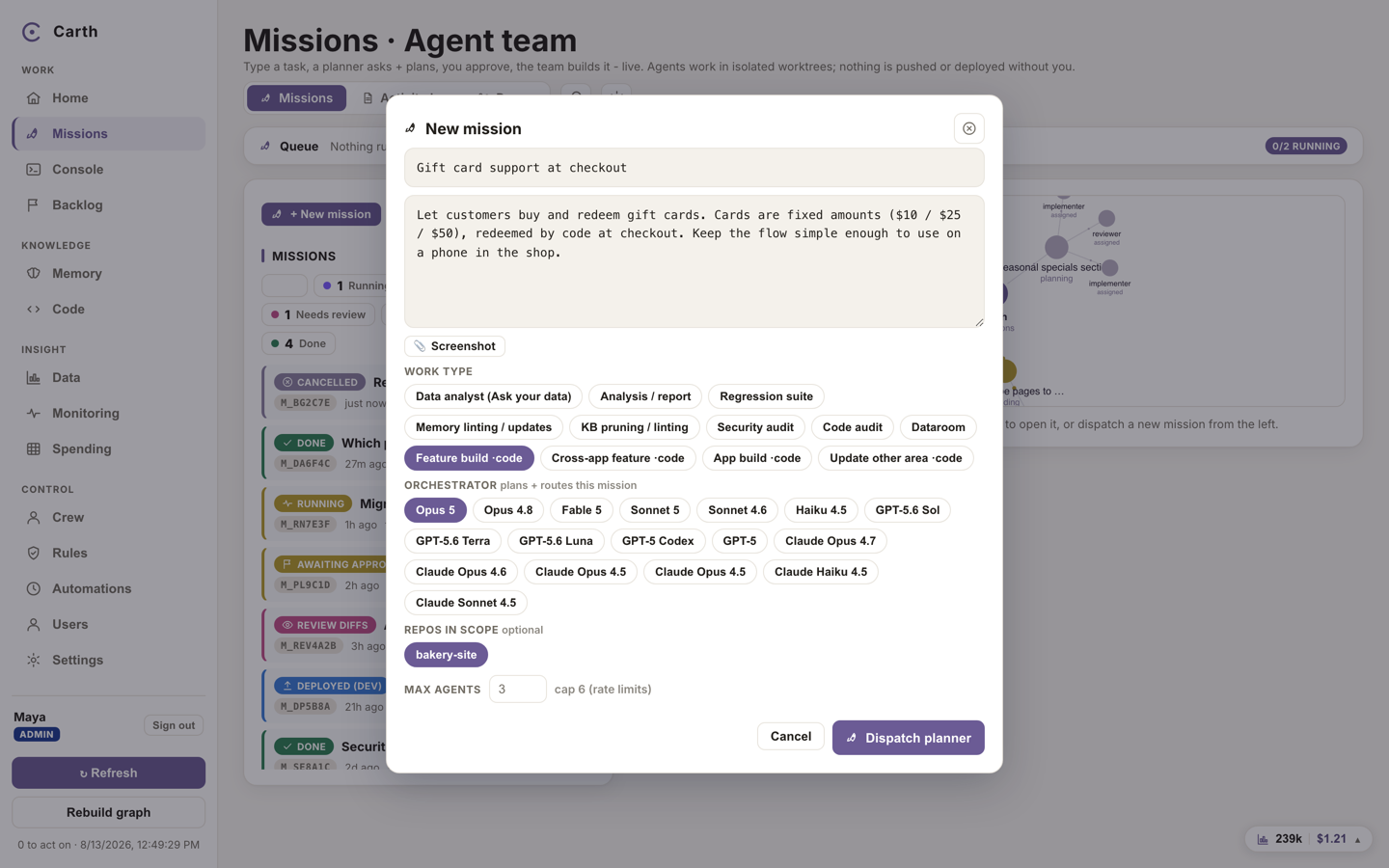The image size is (1389, 868).
Task: Open Rules in the sidebar
Action: point(108,554)
